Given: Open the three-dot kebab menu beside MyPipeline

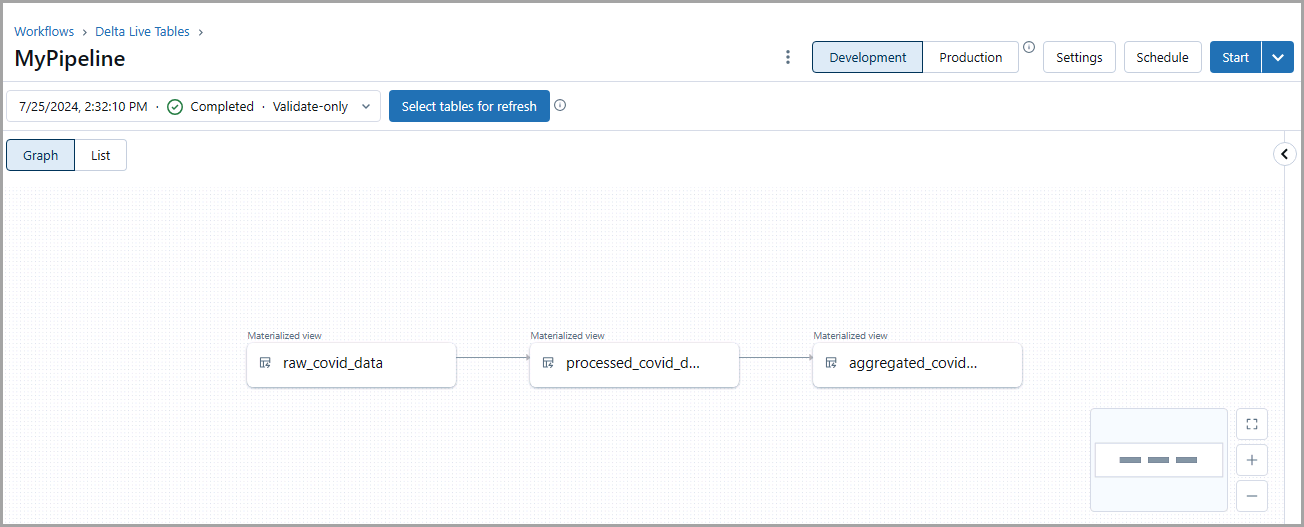Looking at the screenshot, I should click(x=788, y=57).
